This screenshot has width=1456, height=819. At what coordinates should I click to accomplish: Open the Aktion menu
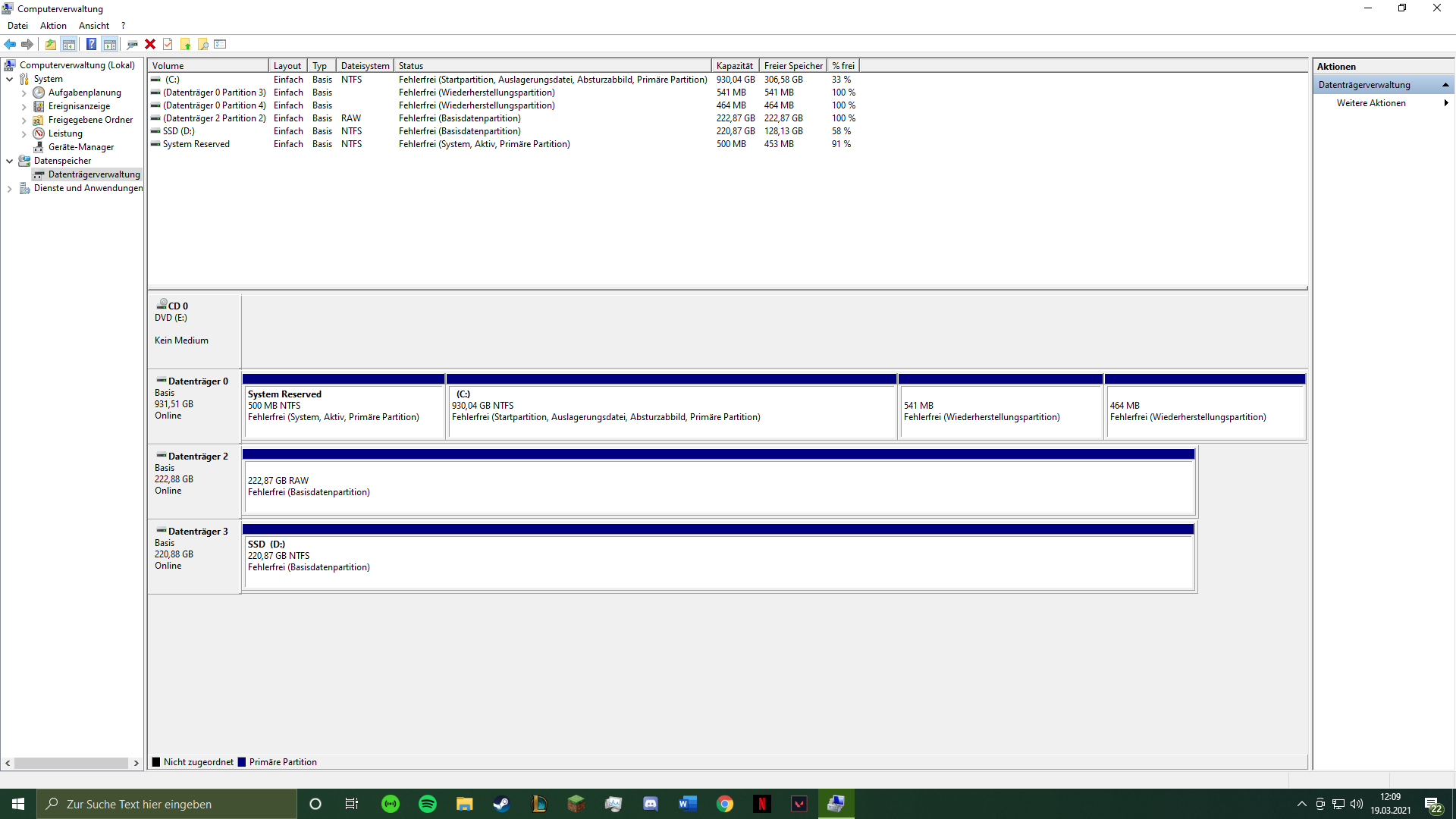click(x=53, y=26)
